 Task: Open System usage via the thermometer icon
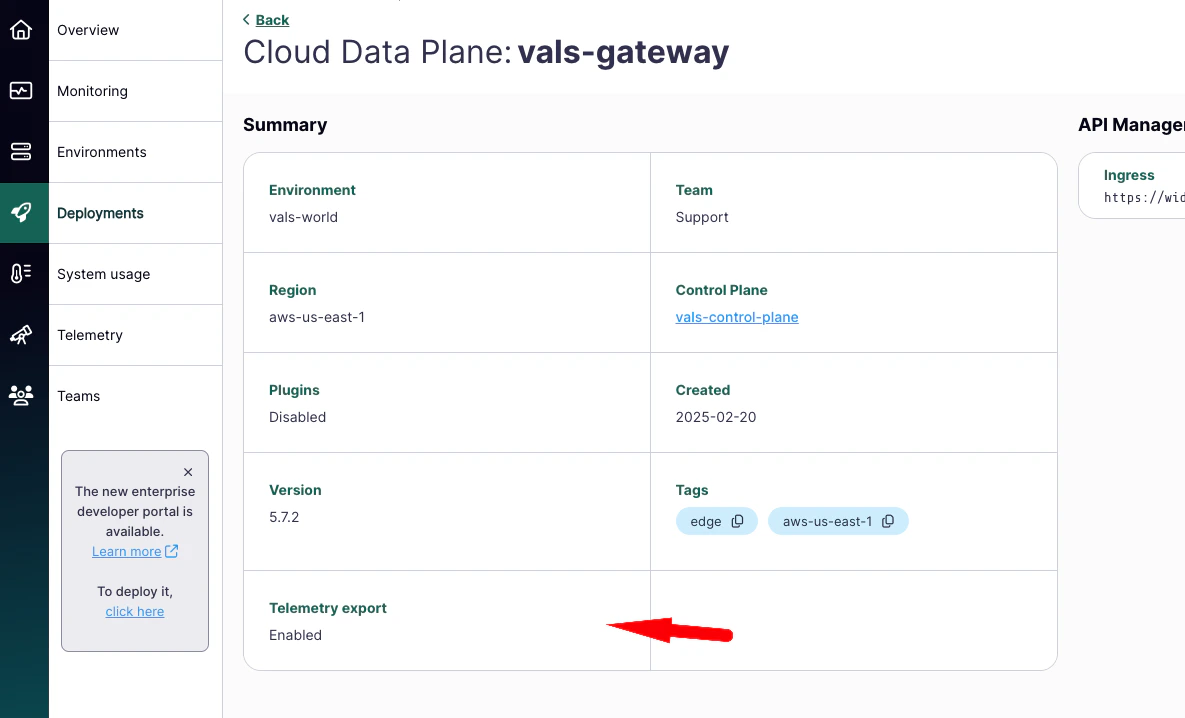(23, 273)
